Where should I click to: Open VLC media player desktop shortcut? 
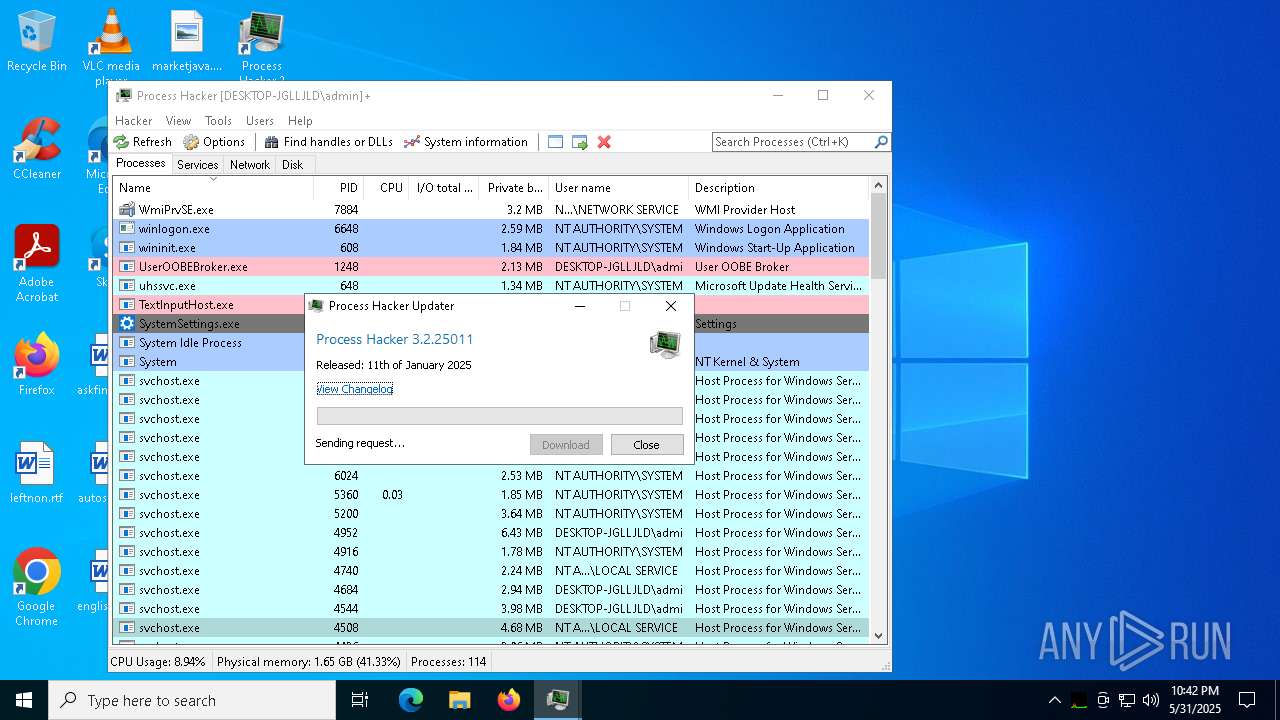point(111,46)
